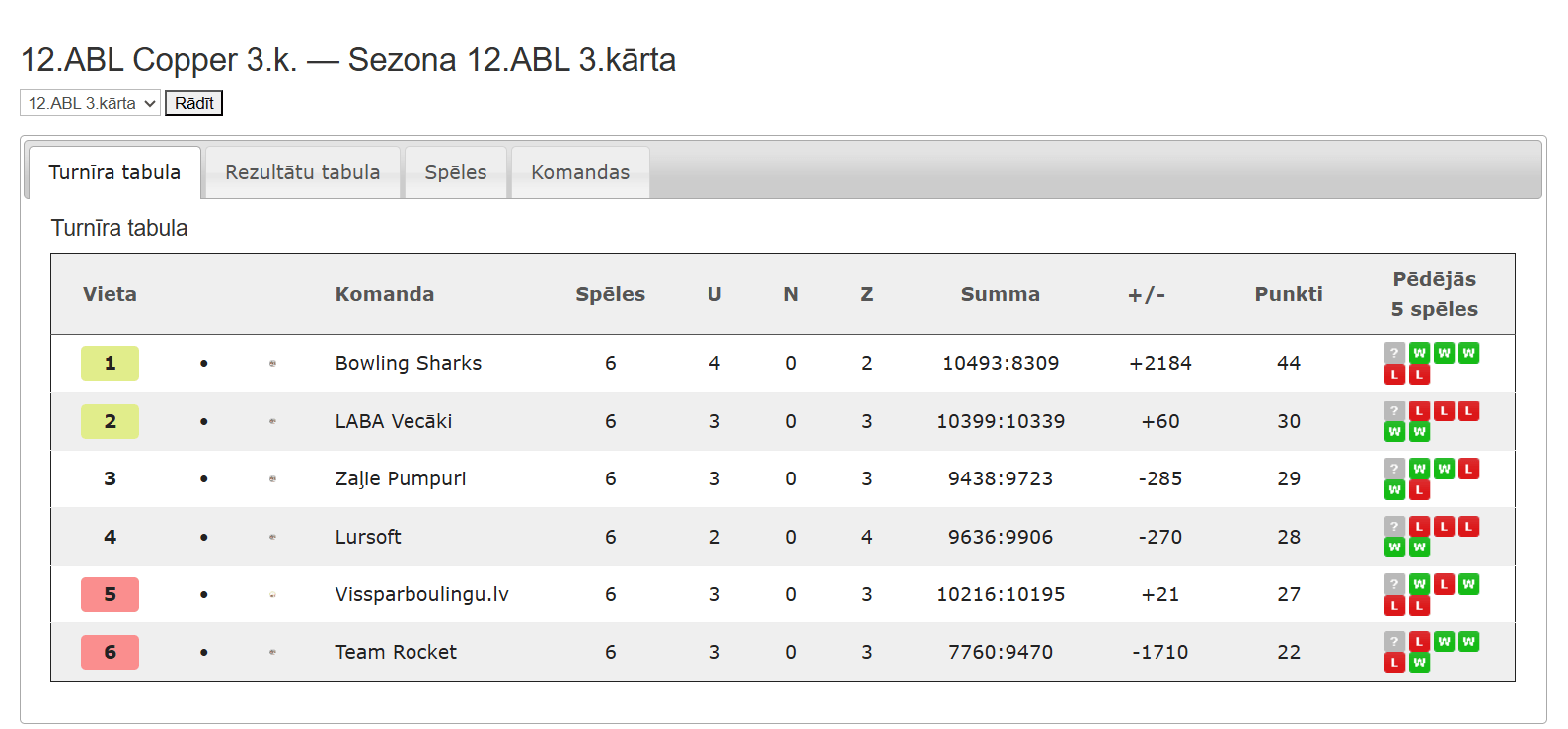The image size is (1568, 729).
Task: Select the Zaļie Pumpuri team name
Action: pos(401,479)
